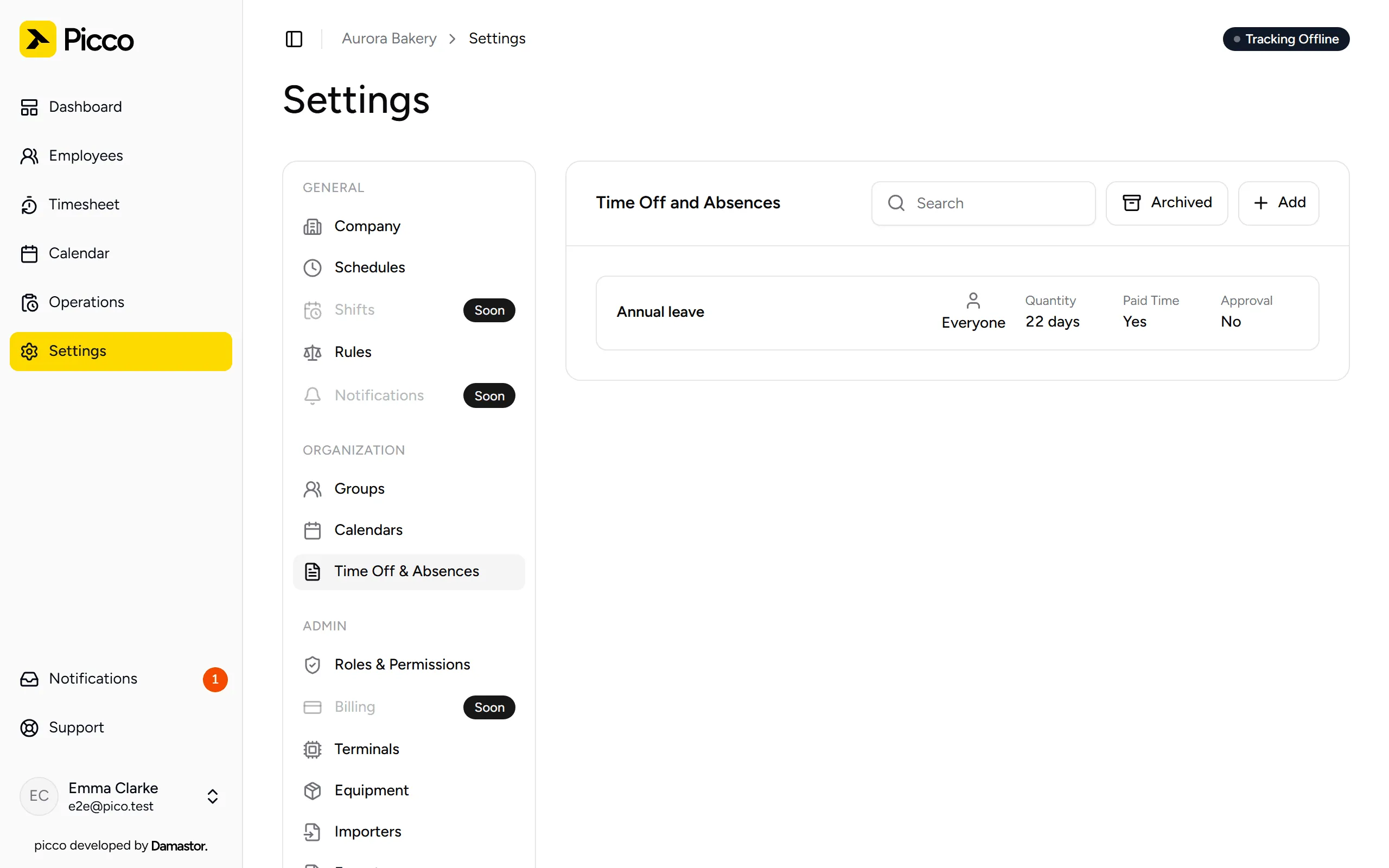Toggle the sidebar panel icon
This screenshot has width=1389, height=868.
(294, 39)
